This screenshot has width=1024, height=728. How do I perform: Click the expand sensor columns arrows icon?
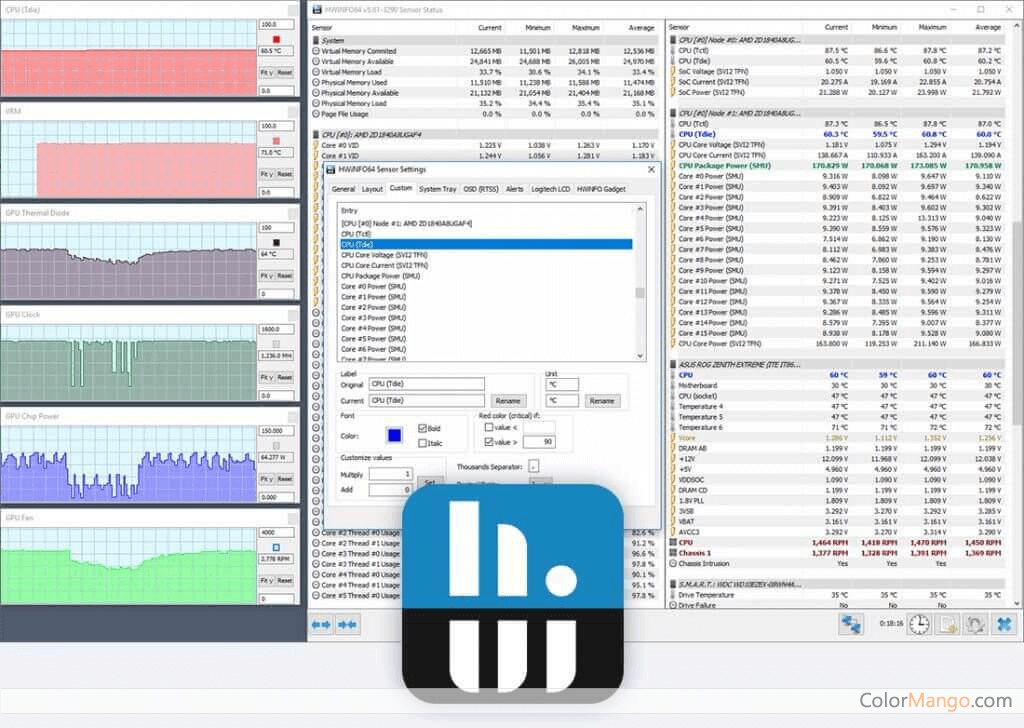pyautogui.click(x=321, y=625)
